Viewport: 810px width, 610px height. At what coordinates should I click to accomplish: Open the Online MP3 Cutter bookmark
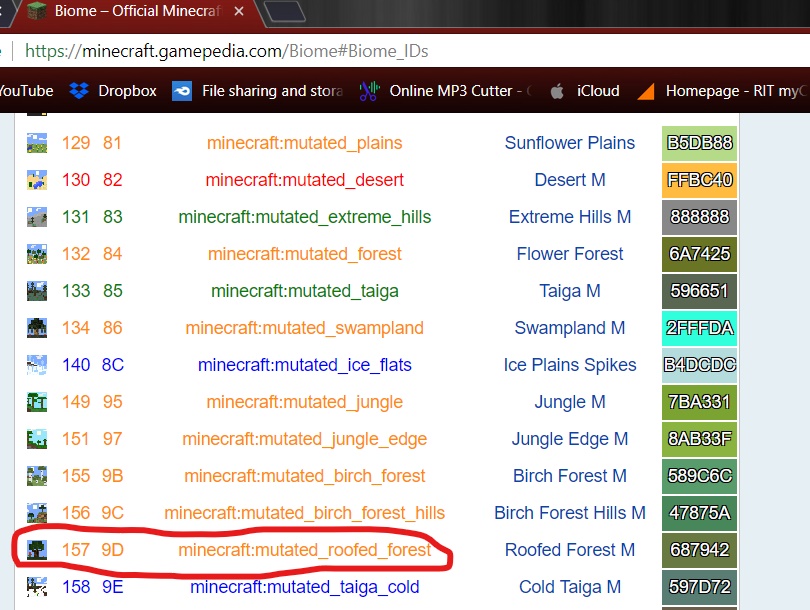click(x=446, y=91)
